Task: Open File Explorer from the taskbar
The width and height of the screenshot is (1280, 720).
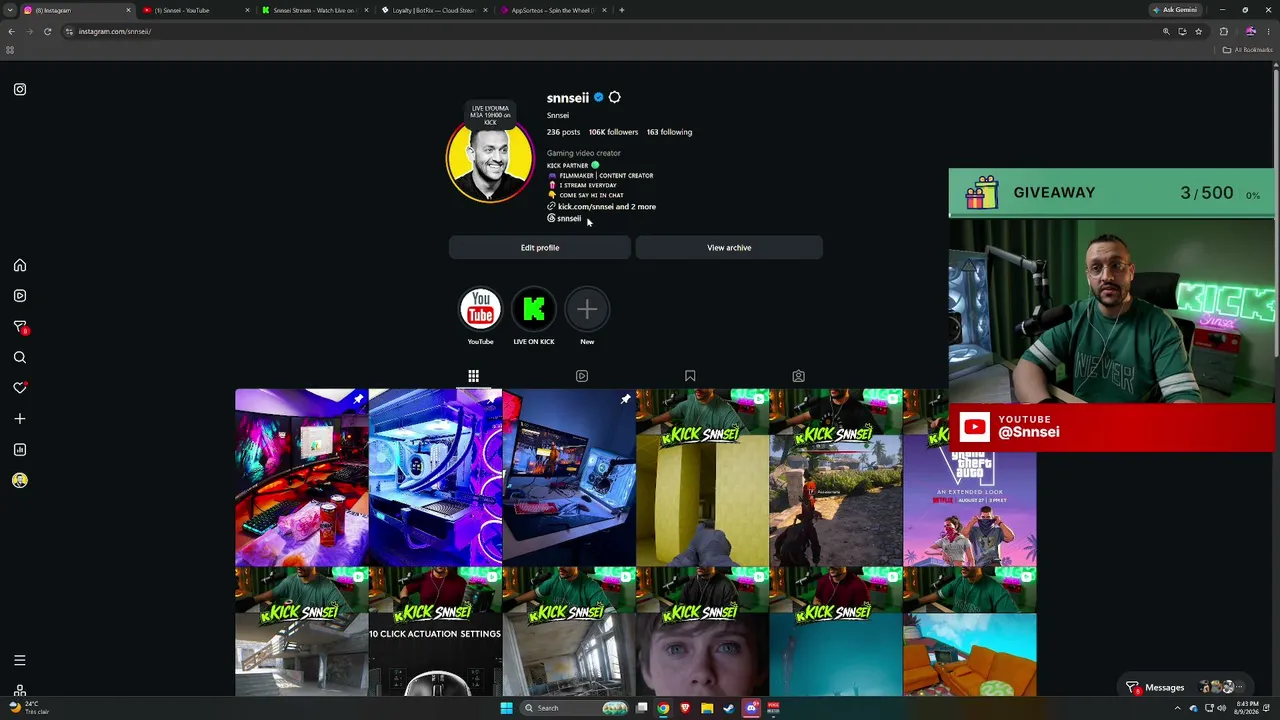Action: coord(707,708)
